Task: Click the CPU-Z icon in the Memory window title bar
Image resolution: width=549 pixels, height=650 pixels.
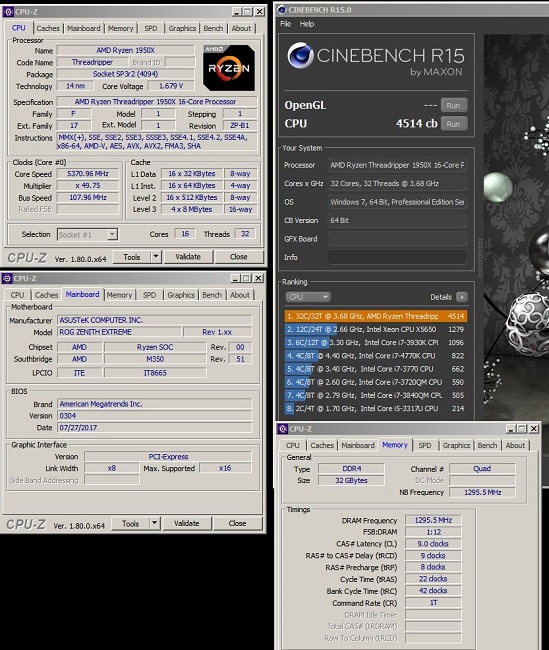Action: (283, 429)
